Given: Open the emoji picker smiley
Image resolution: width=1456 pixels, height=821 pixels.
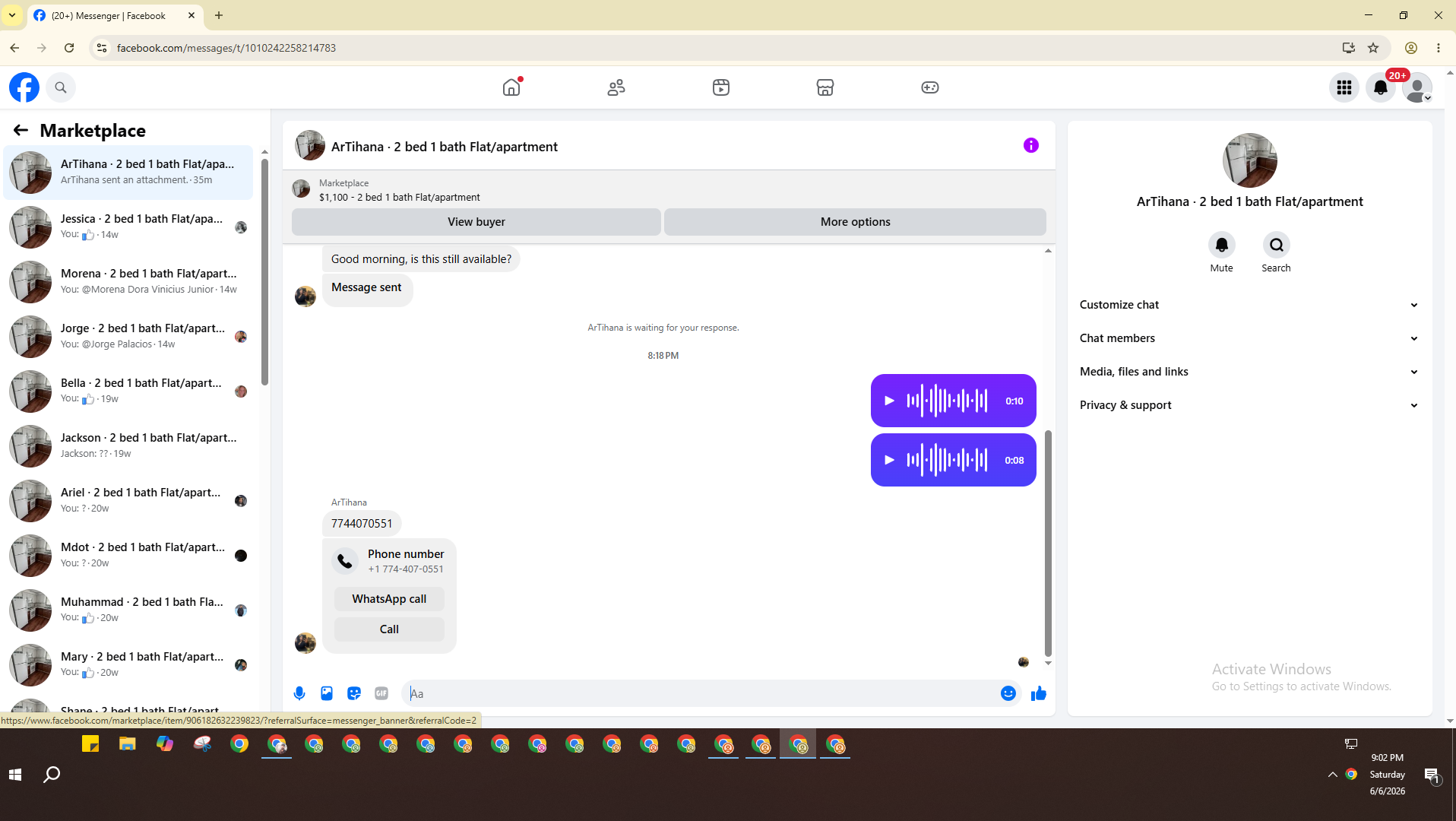Looking at the screenshot, I should tap(1008, 693).
